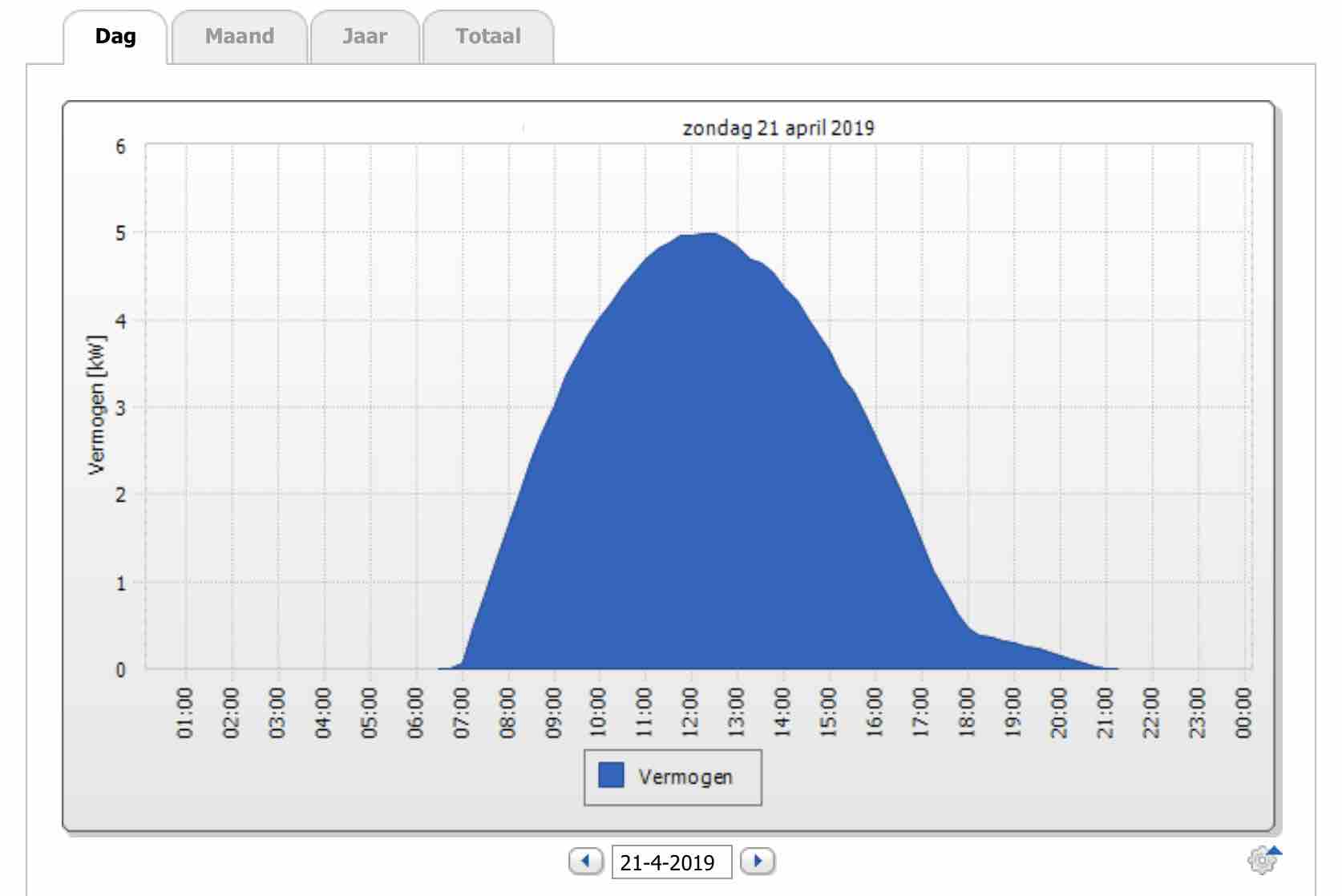Select the Totaal tab
This screenshot has width=1342, height=896.
[487, 36]
